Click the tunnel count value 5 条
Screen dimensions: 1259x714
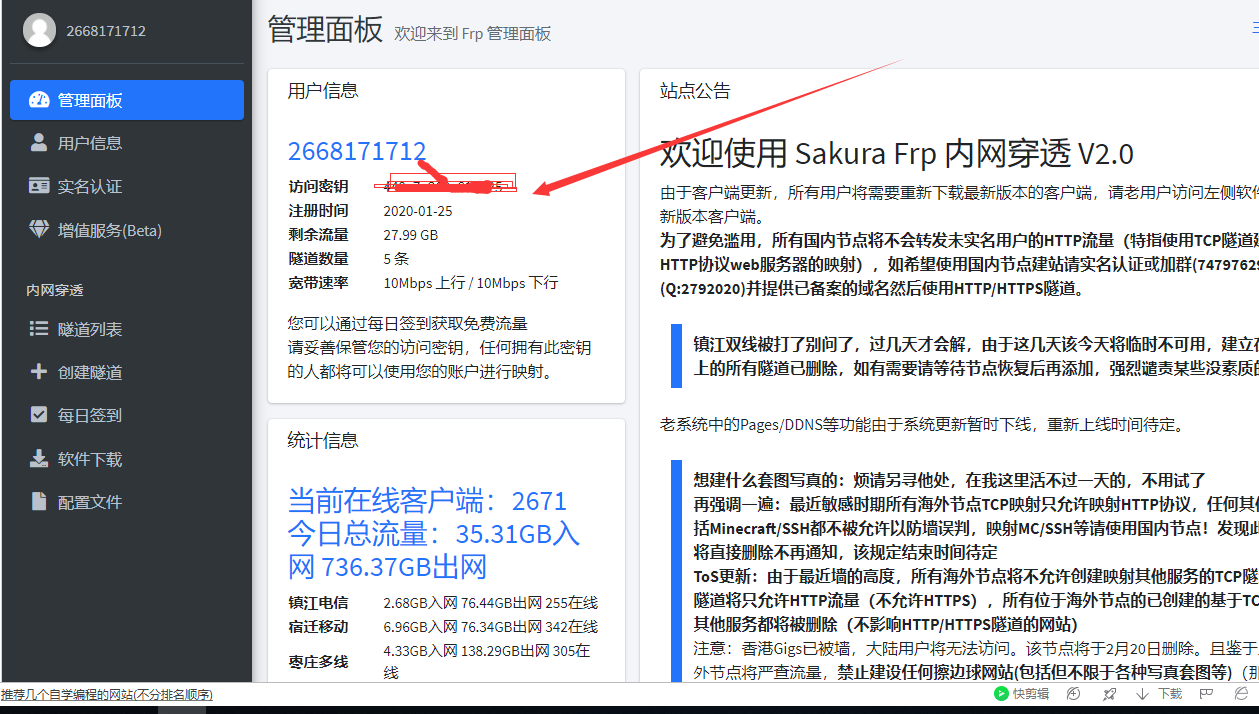396,259
